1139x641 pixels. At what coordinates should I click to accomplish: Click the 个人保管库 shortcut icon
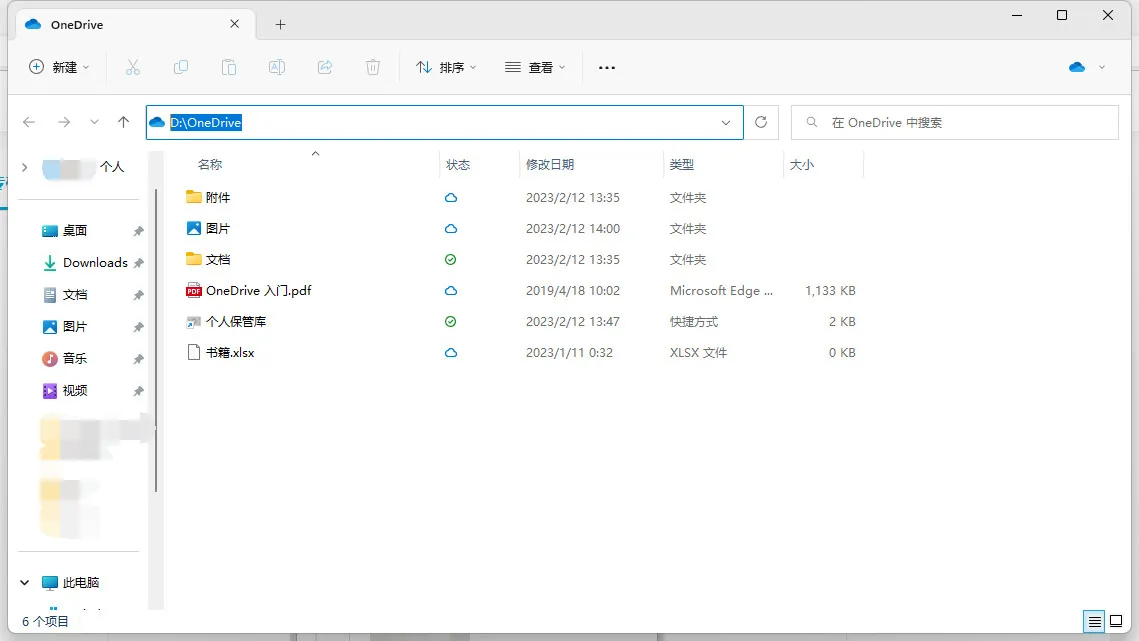click(x=193, y=321)
